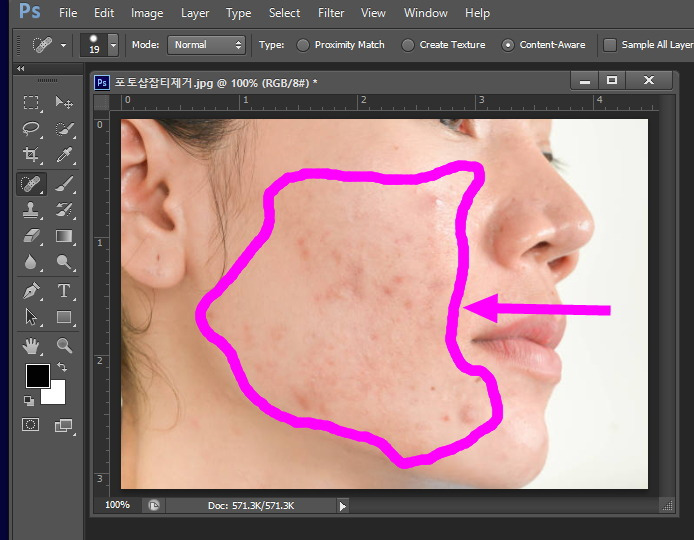Open the Layer menu

pos(195,13)
